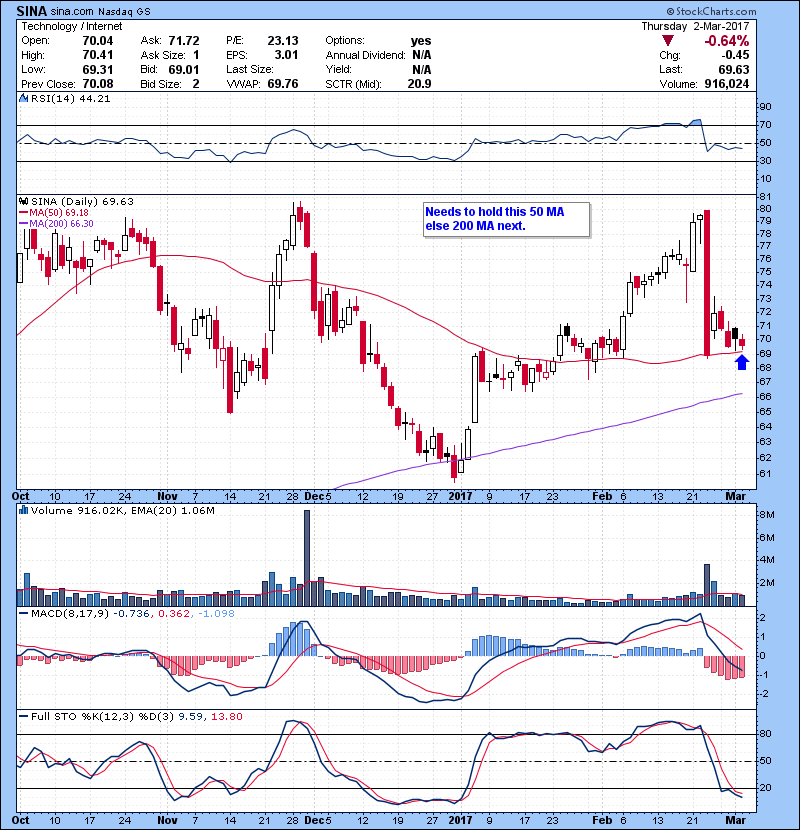Select the SINA ticker symbol in the header

click(x=32, y=11)
